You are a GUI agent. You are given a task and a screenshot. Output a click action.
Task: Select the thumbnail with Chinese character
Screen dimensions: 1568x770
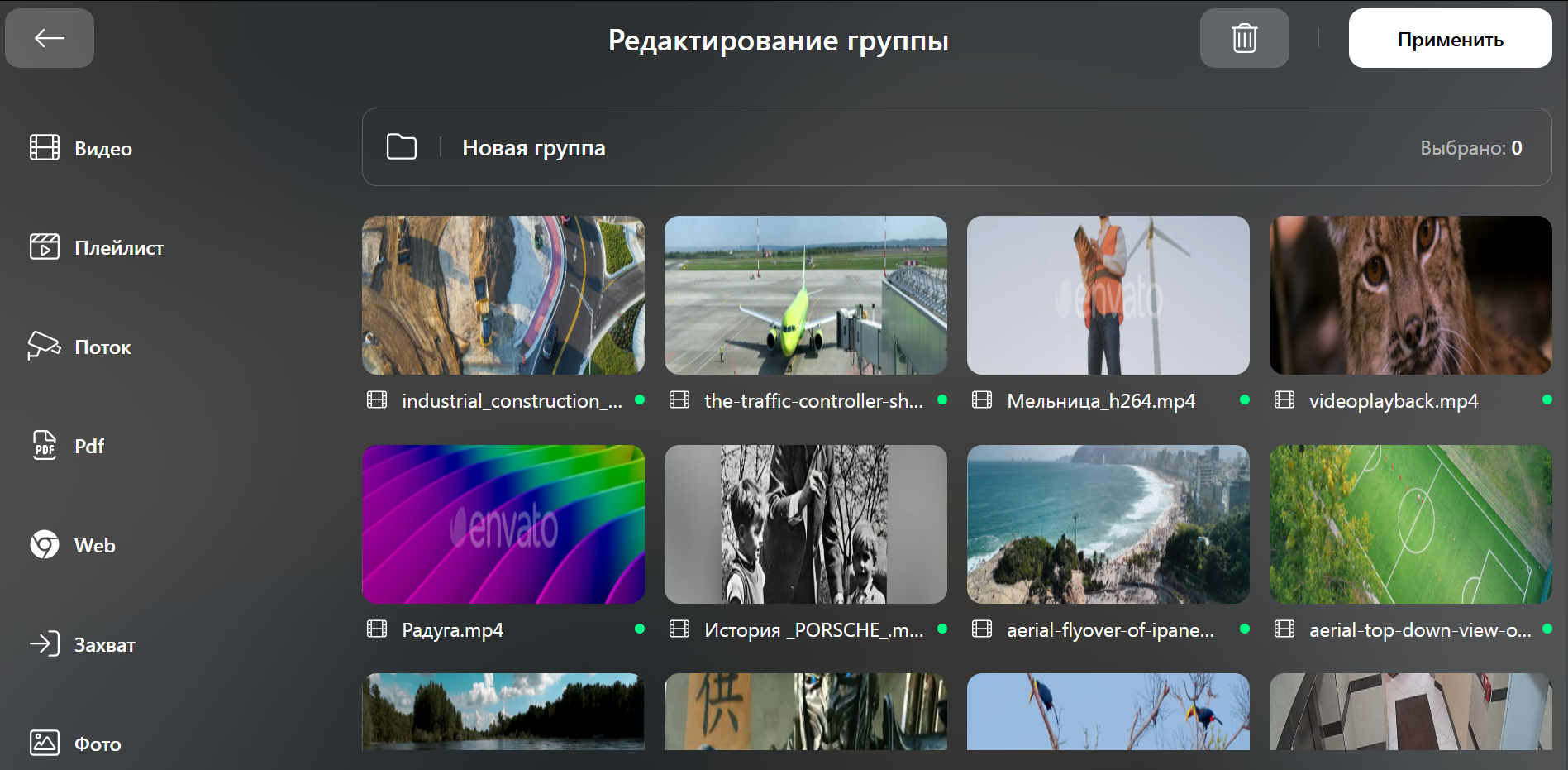[x=806, y=711]
